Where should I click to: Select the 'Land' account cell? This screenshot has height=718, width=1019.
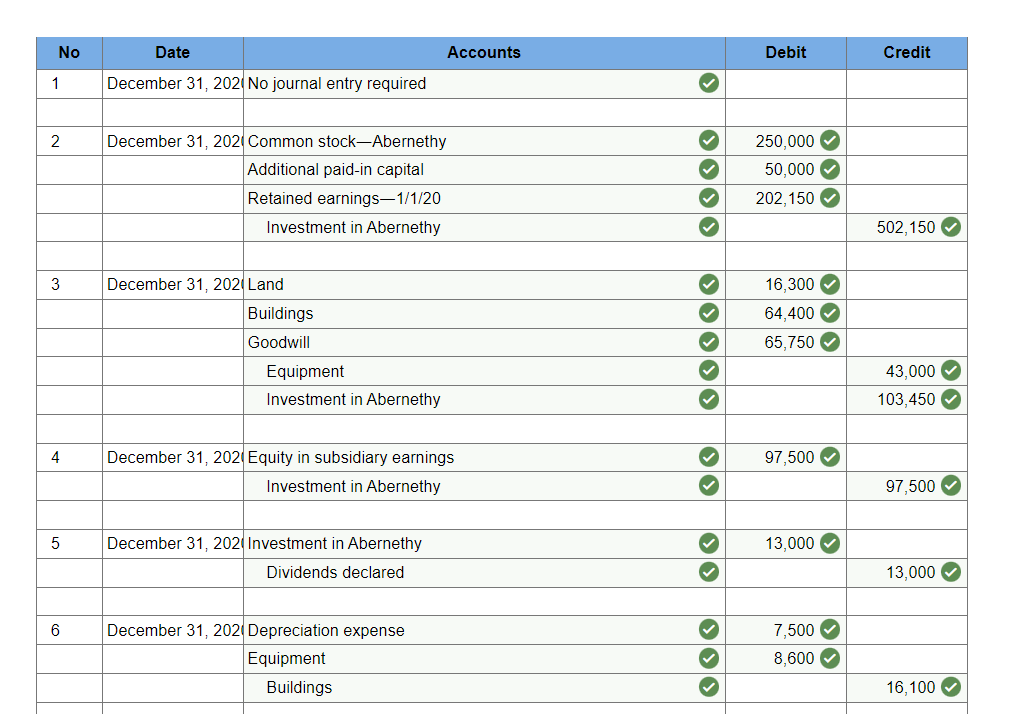(x=484, y=285)
